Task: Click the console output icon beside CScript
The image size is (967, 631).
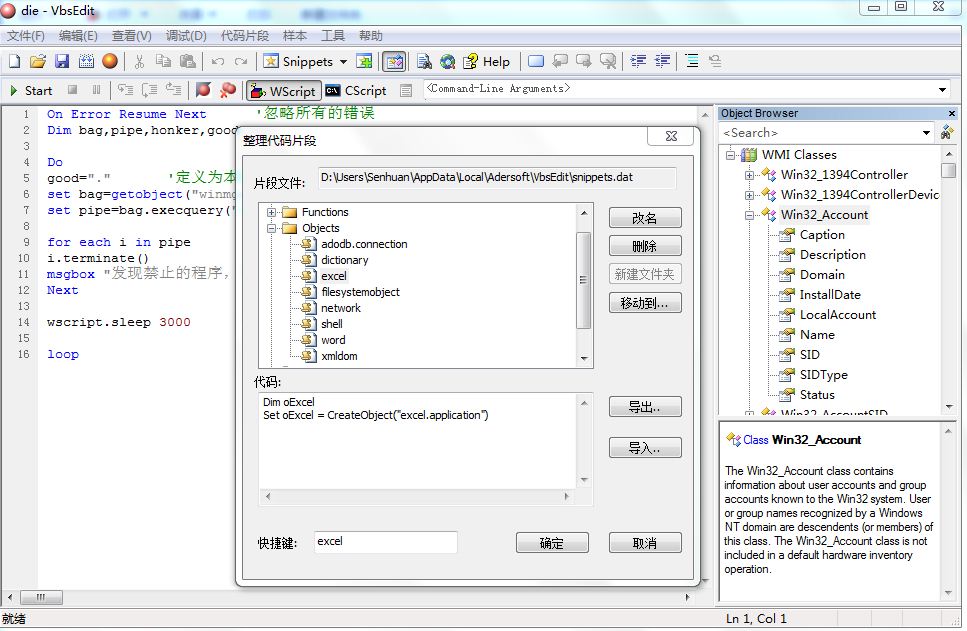Action: (x=406, y=91)
